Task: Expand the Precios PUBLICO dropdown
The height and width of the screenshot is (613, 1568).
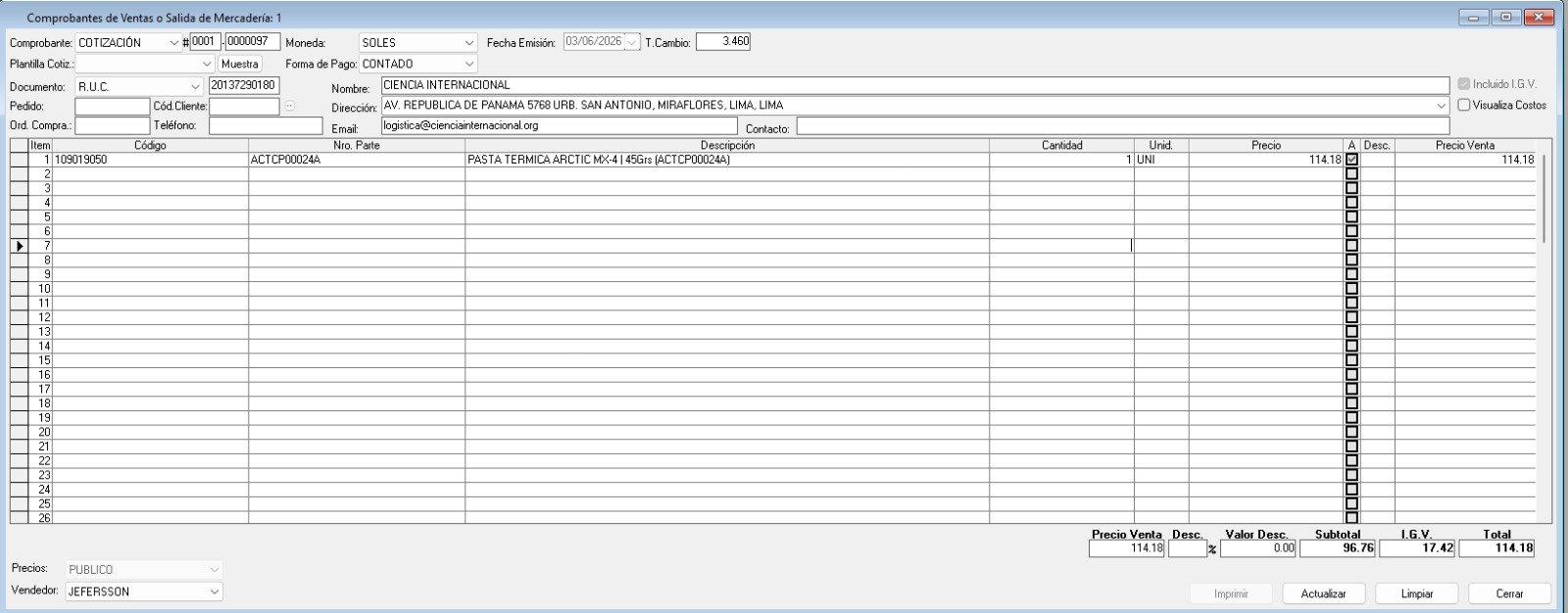Action: [215, 569]
